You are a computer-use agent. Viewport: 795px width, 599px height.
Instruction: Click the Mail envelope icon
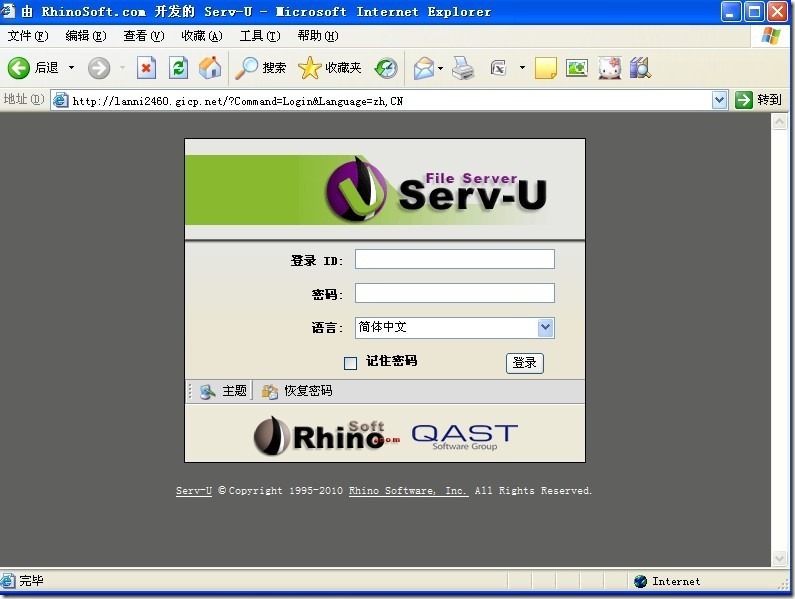coord(424,68)
